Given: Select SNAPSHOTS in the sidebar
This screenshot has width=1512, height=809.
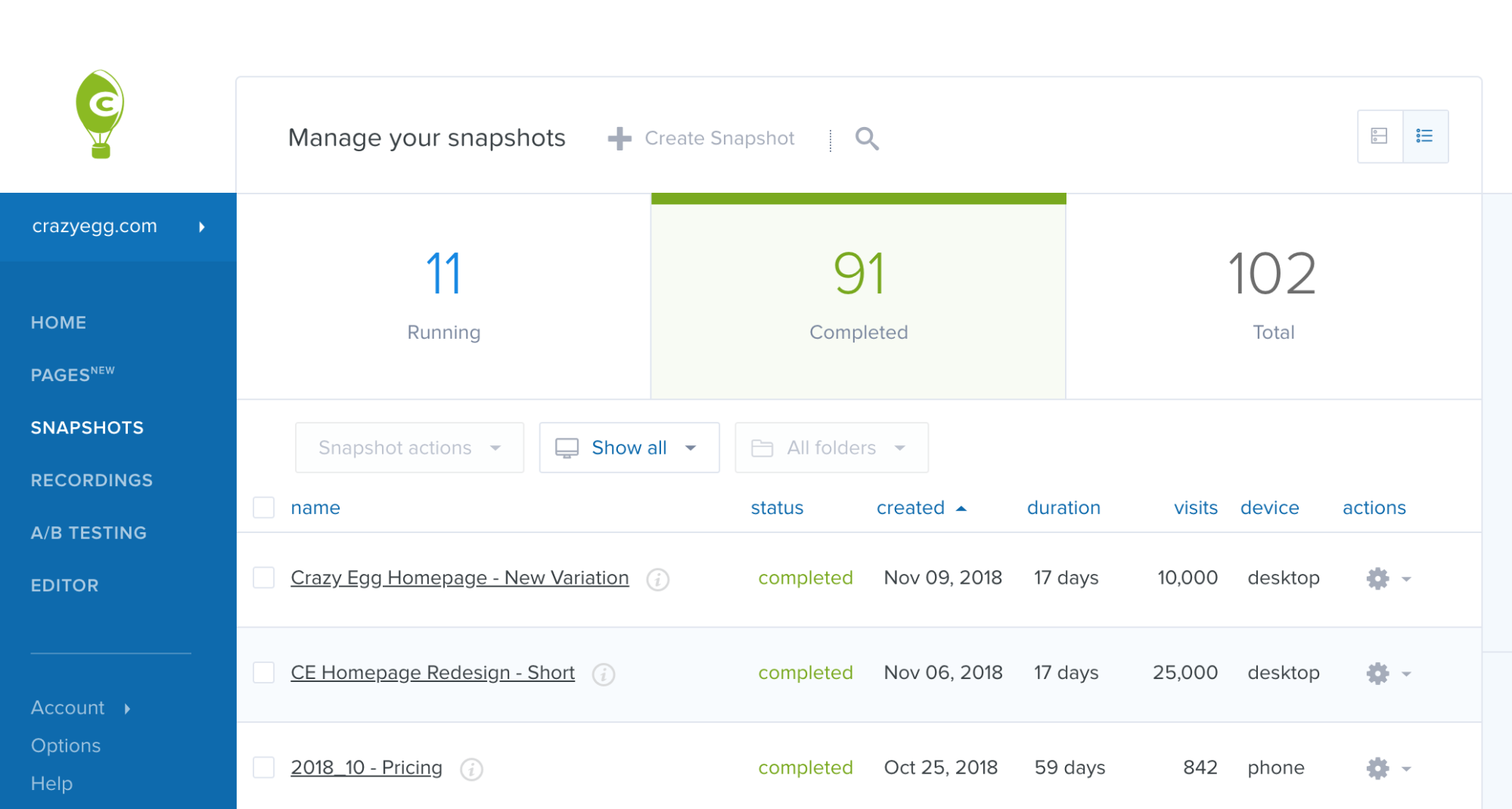Looking at the screenshot, I should [x=87, y=428].
